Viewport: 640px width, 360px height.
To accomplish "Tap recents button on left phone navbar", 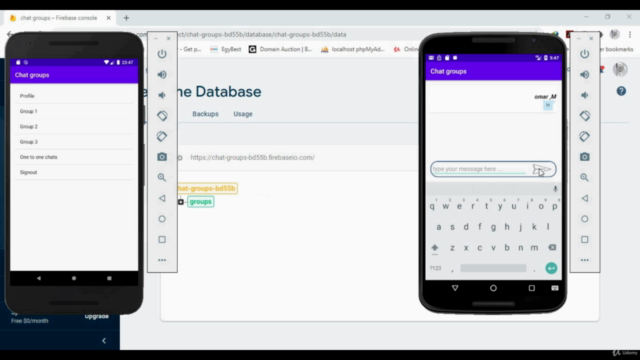I will (109, 278).
